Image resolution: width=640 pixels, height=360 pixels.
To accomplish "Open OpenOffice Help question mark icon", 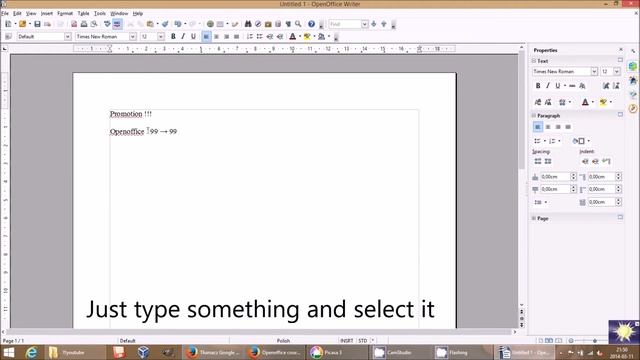I will [311, 24].
